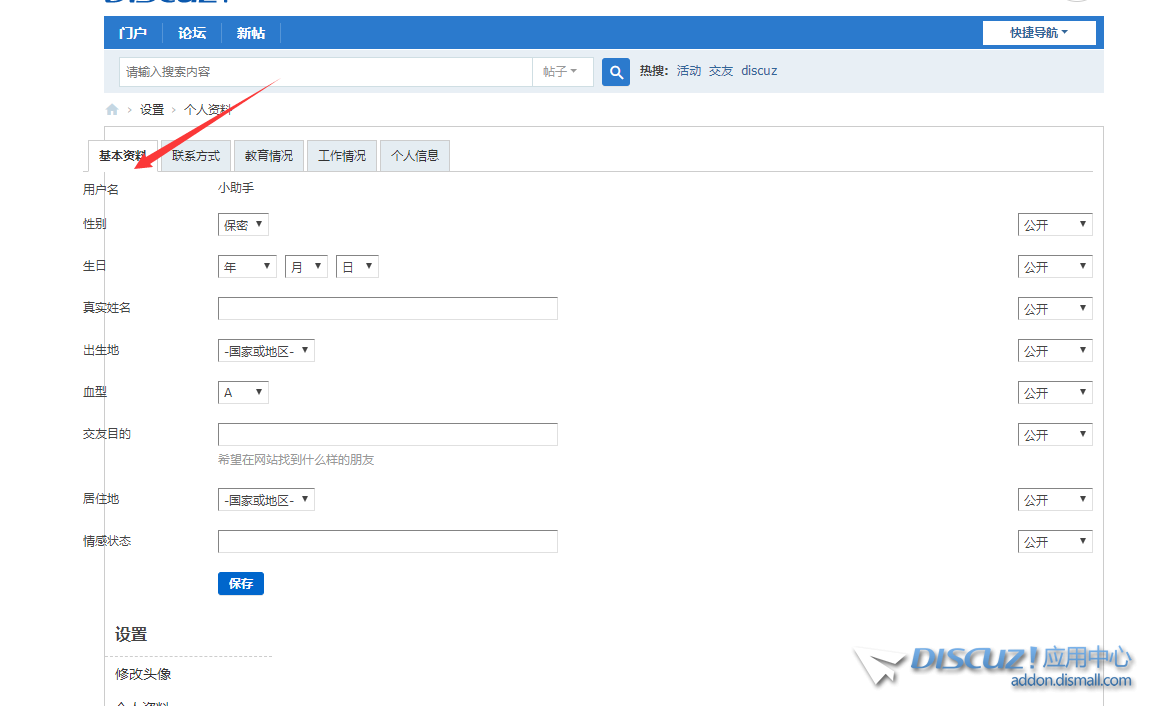
Task: Focus the 真实姓名 text field
Action: (x=387, y=308)
